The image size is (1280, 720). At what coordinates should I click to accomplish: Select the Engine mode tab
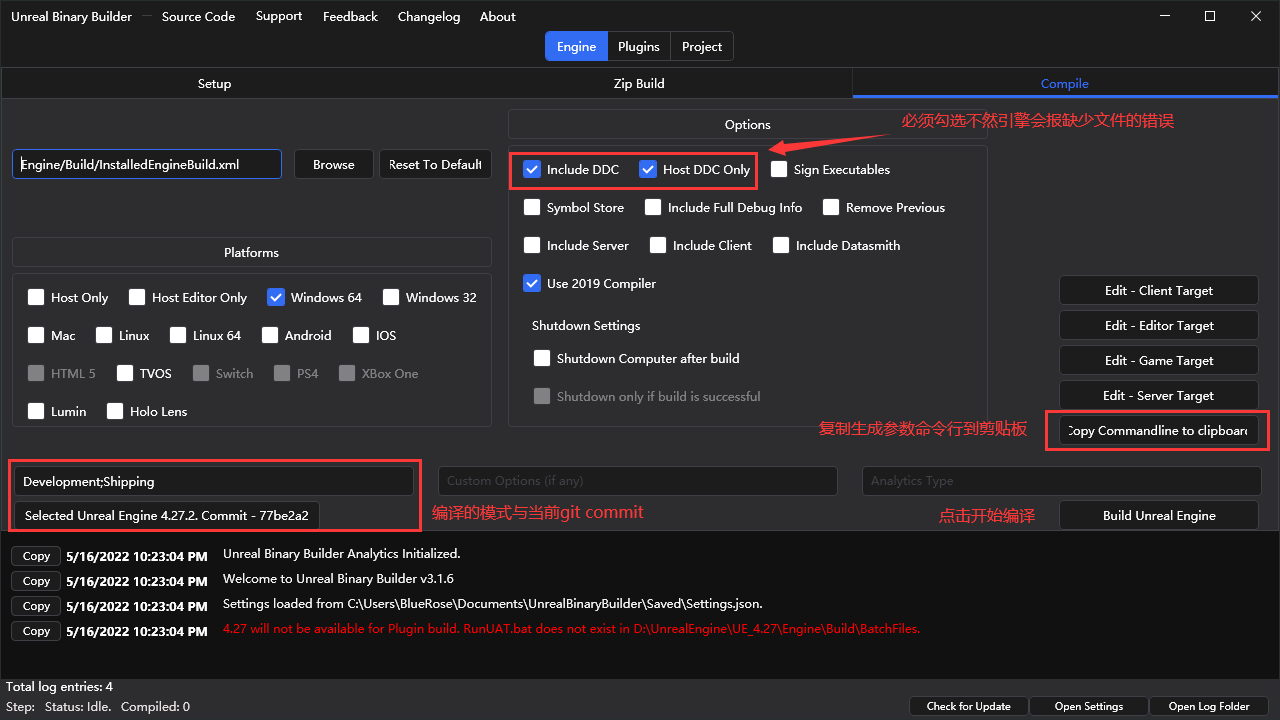(x=576, y=47)
